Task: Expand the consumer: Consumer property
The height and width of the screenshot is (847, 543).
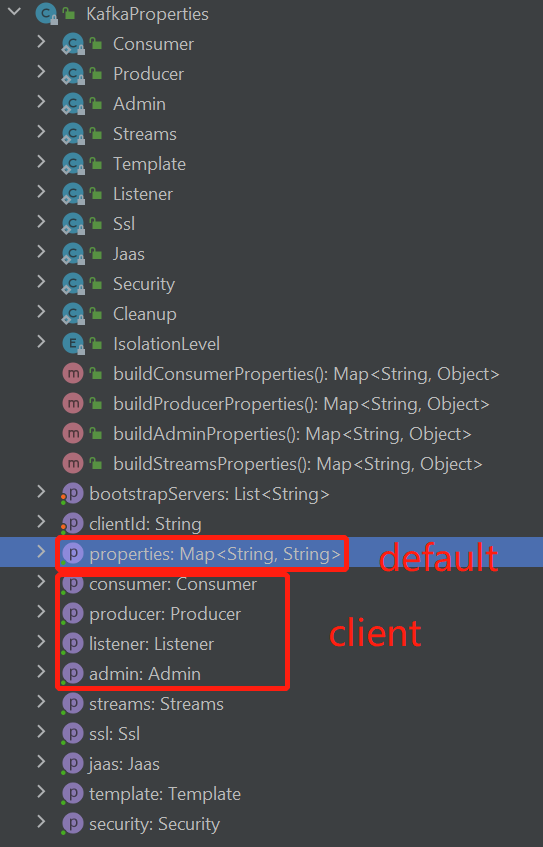Action: pos(41,581)
